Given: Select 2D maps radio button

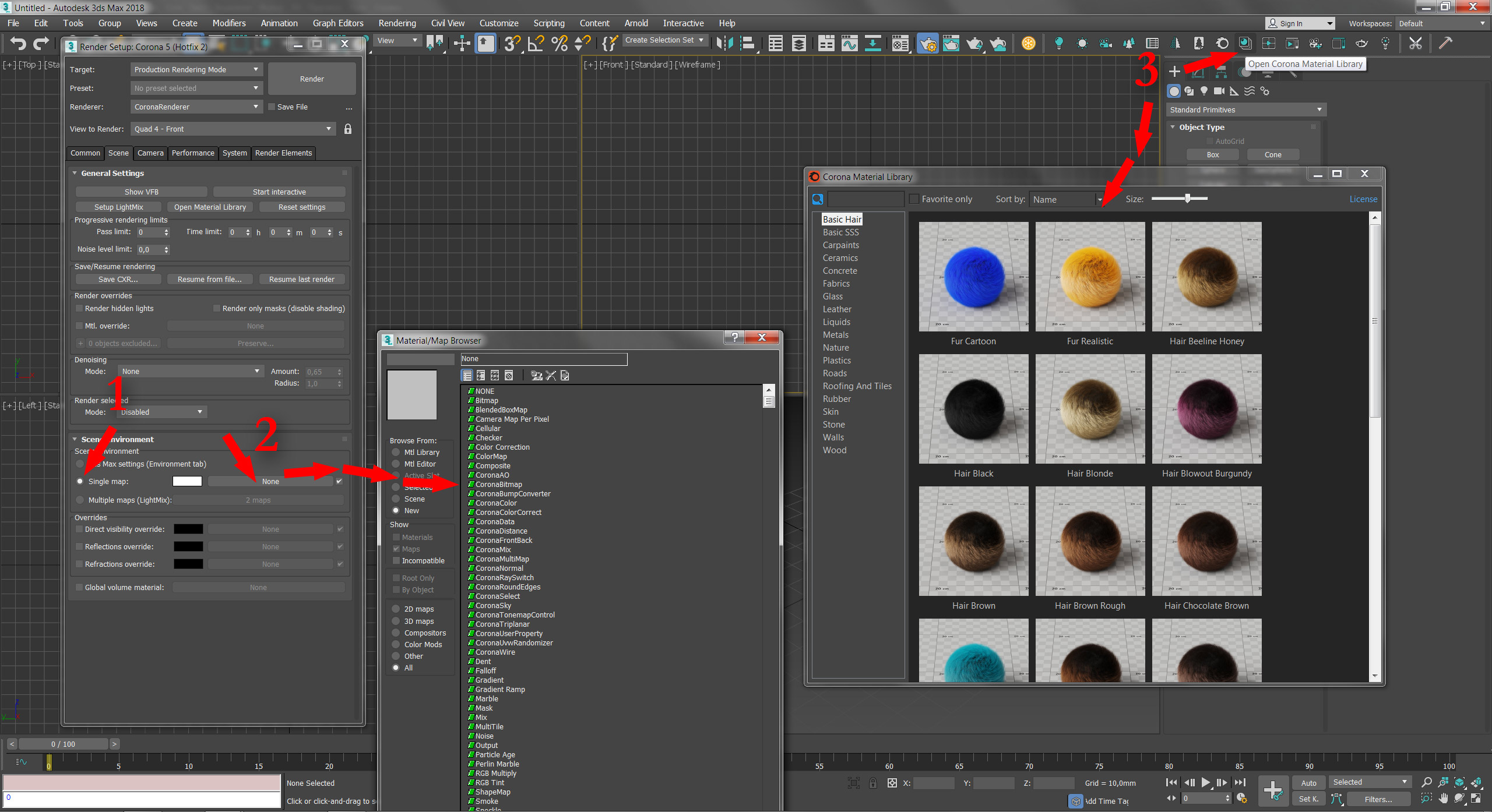Looking at the screenshot, I should [396, 609].
